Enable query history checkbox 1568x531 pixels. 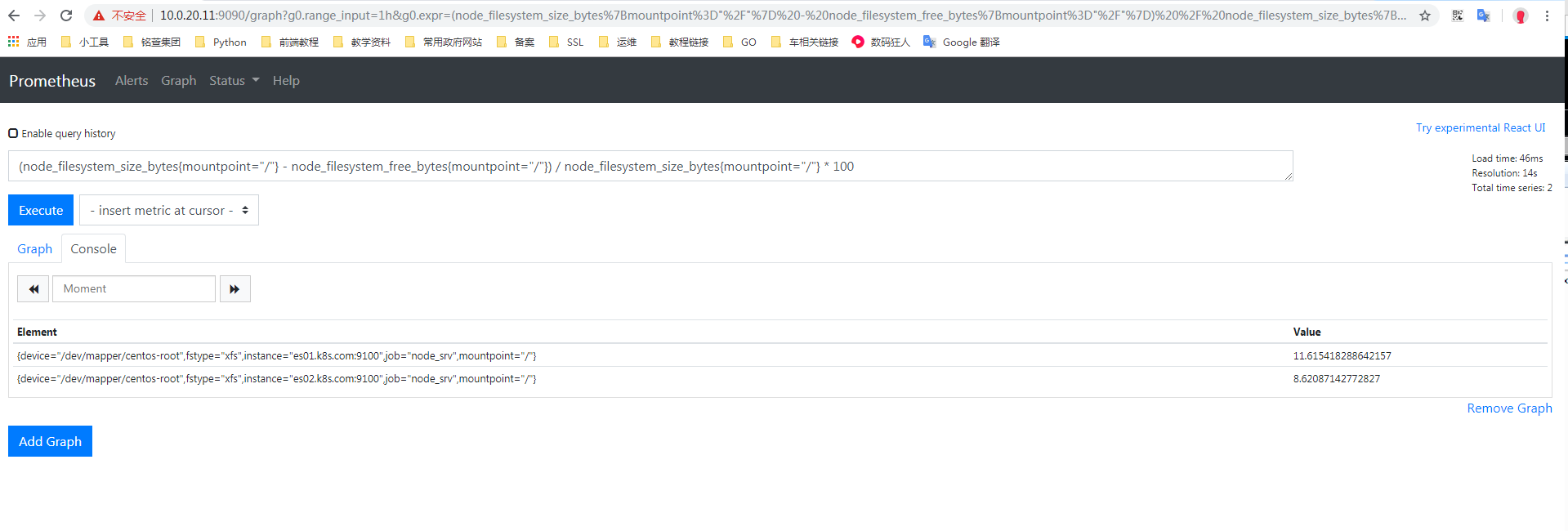click(13, 133)
